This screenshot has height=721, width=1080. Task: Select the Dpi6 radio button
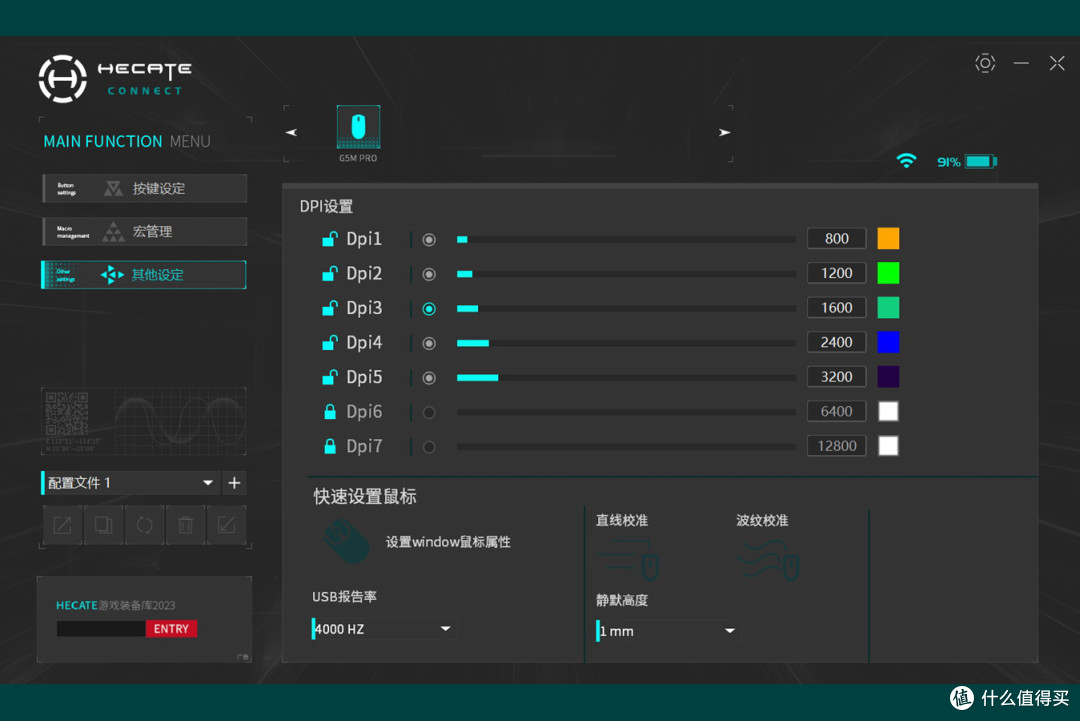(x=428, y=412)
